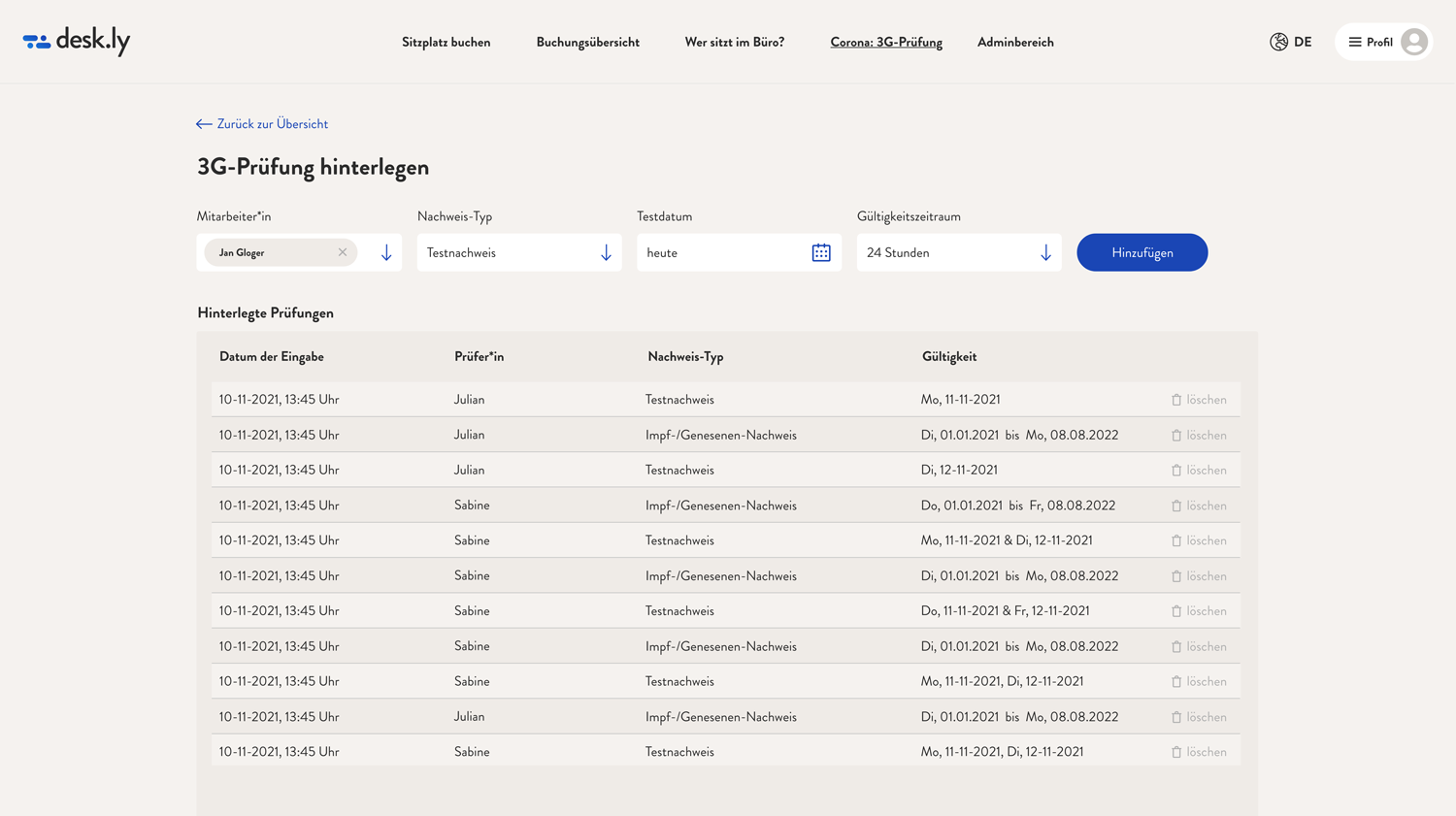Click the Gültigkeit column header
Viewport: 1456px width, 816px height.
click(x=949, y=356)
